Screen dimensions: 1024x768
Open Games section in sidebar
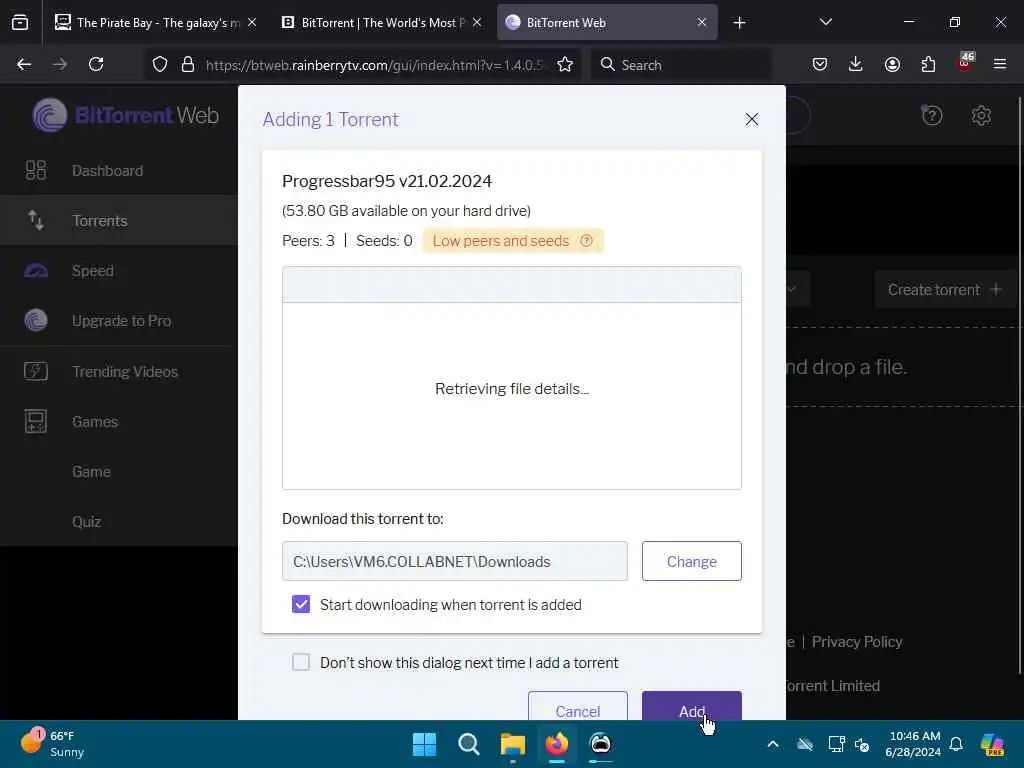point(95,422)
